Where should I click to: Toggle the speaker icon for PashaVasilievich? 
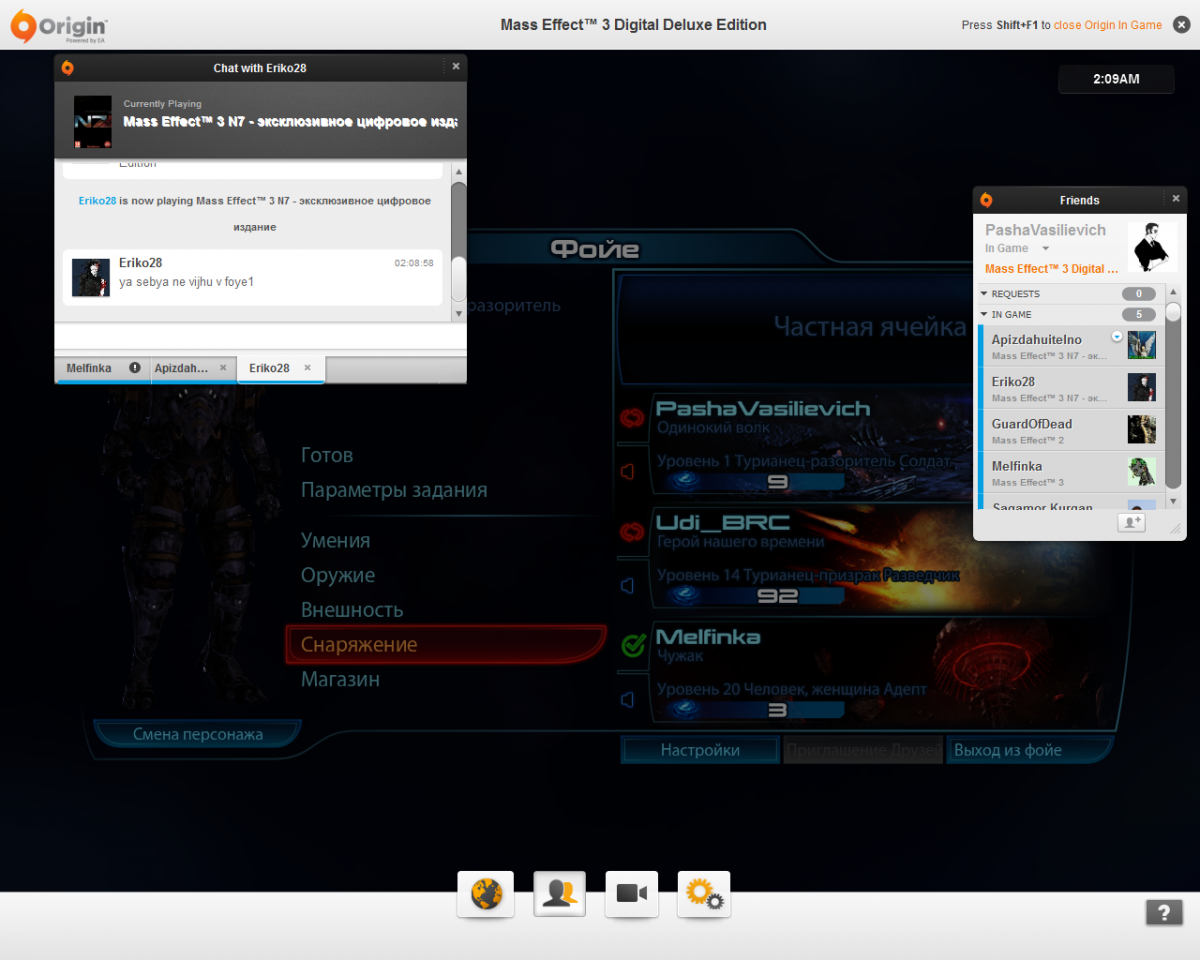[x=628, y=470]
